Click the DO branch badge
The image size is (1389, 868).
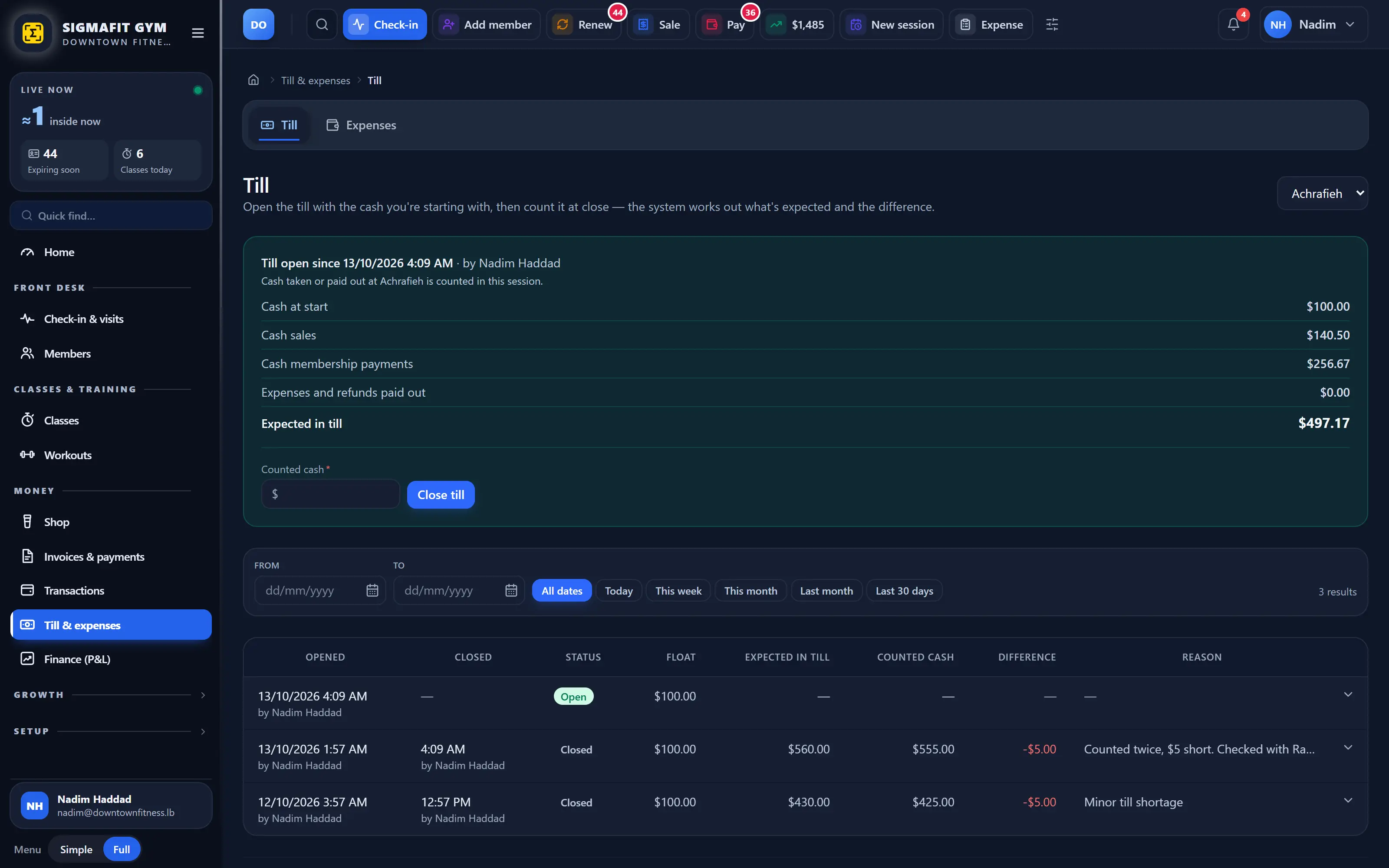[259, 25]
